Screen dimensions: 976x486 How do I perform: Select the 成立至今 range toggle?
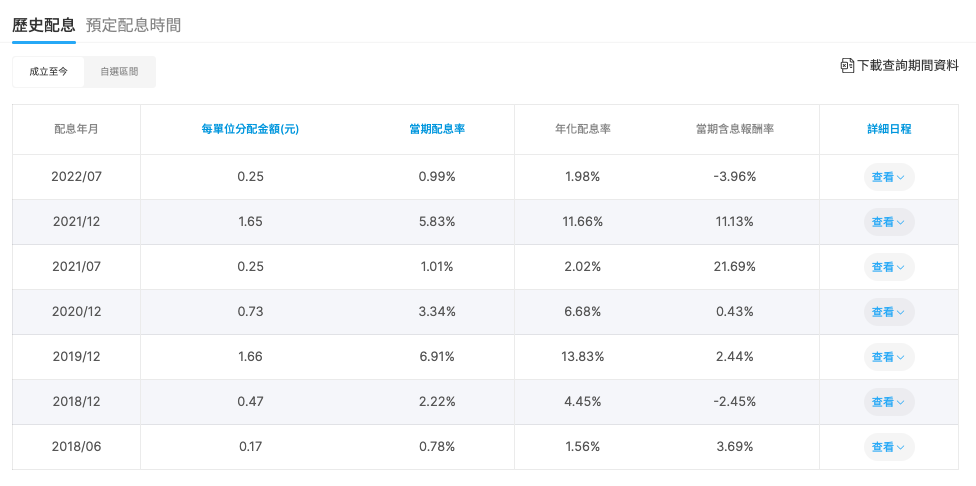[x=49, y=72]
